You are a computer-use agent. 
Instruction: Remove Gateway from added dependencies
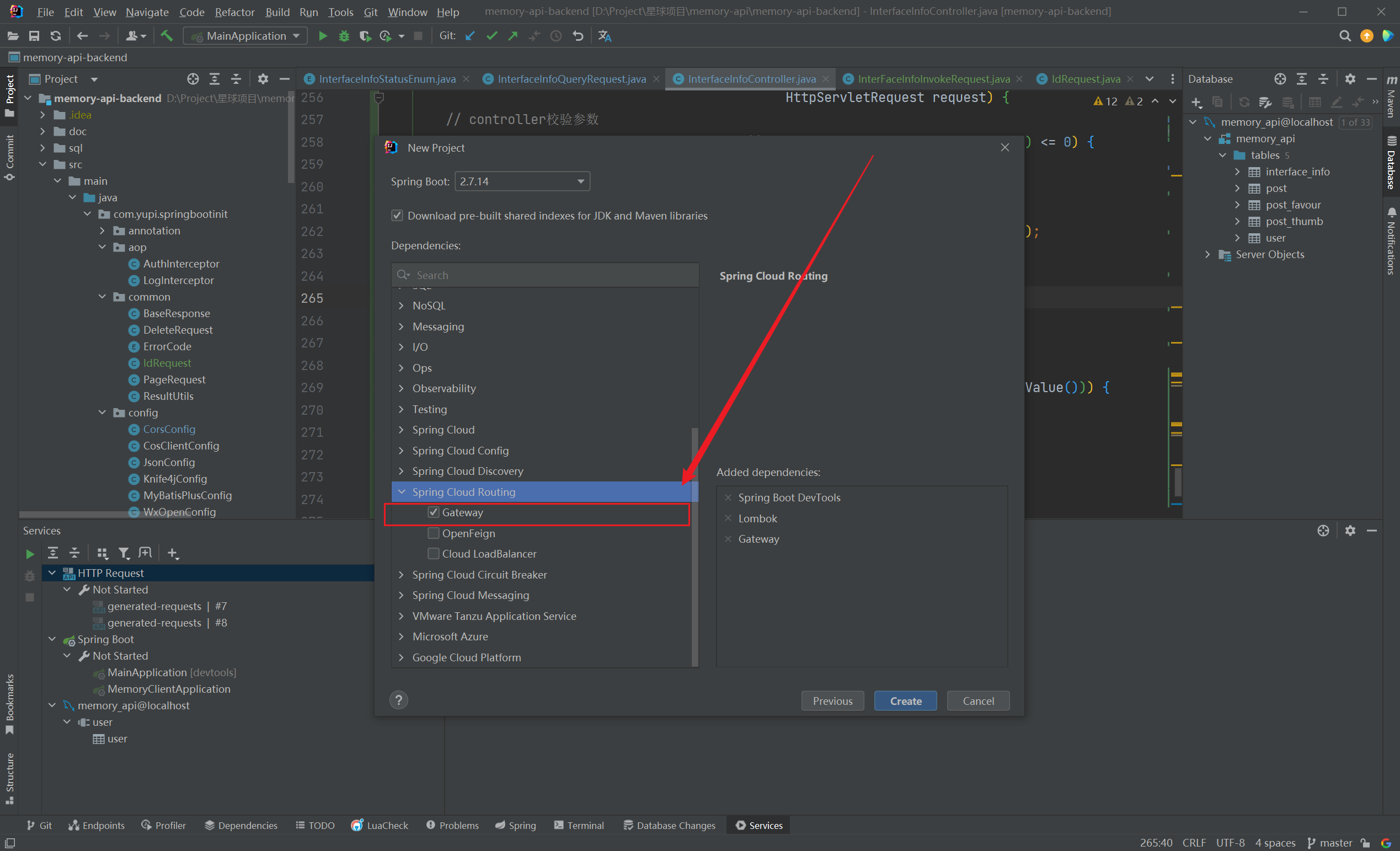[x=728, y=539]
